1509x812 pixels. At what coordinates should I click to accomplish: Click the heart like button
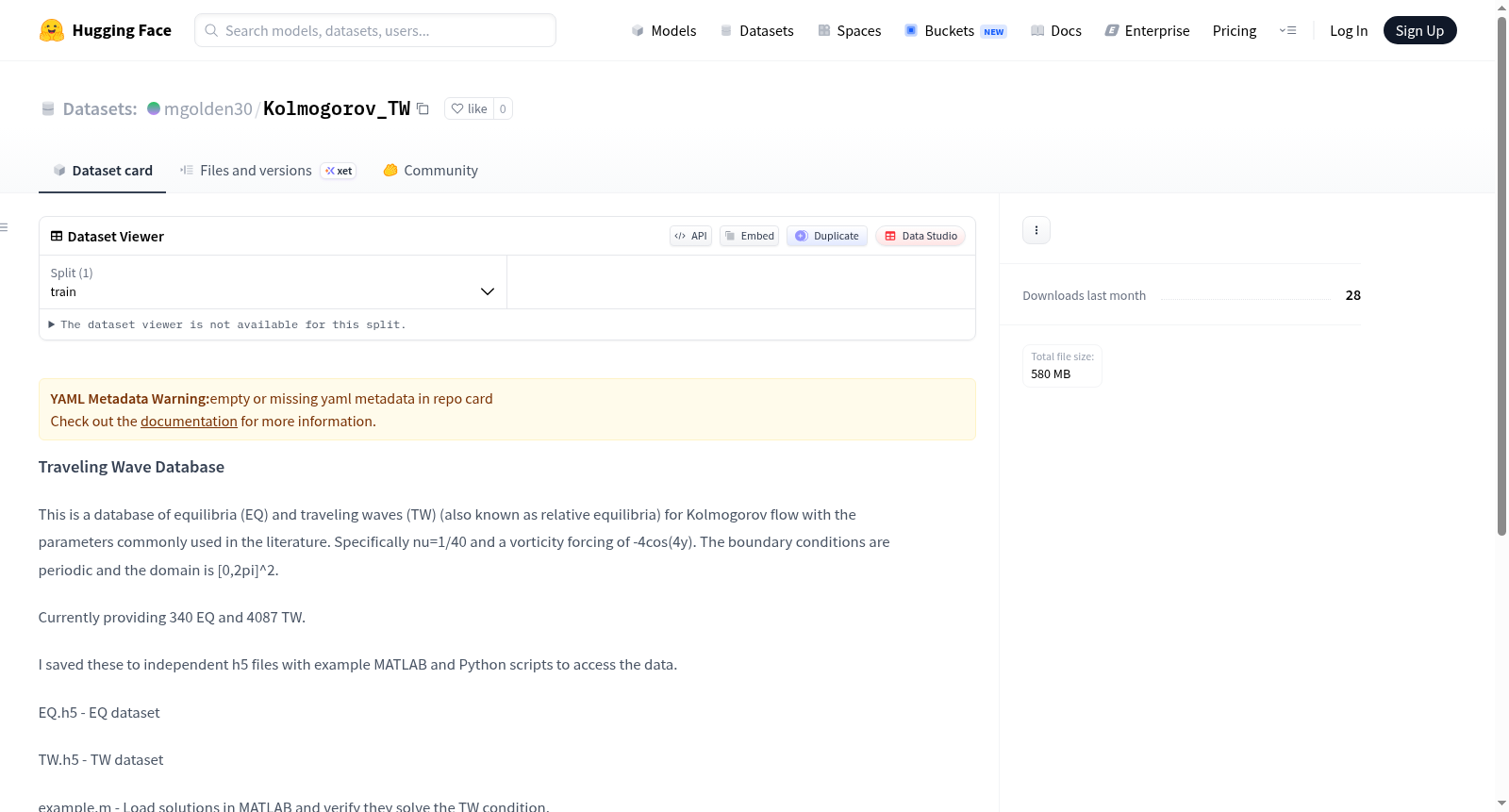click(x=469, y=109)
